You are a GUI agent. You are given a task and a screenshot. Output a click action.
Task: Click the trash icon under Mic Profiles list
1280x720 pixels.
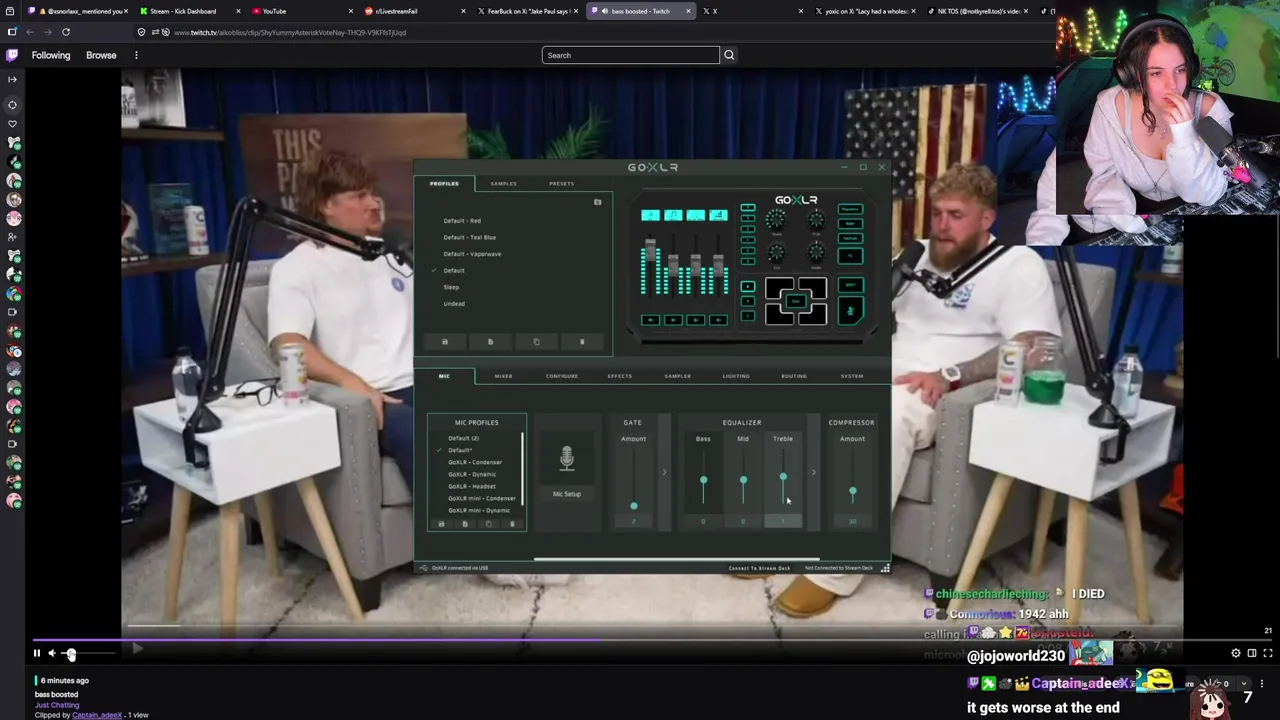(512, 524)
